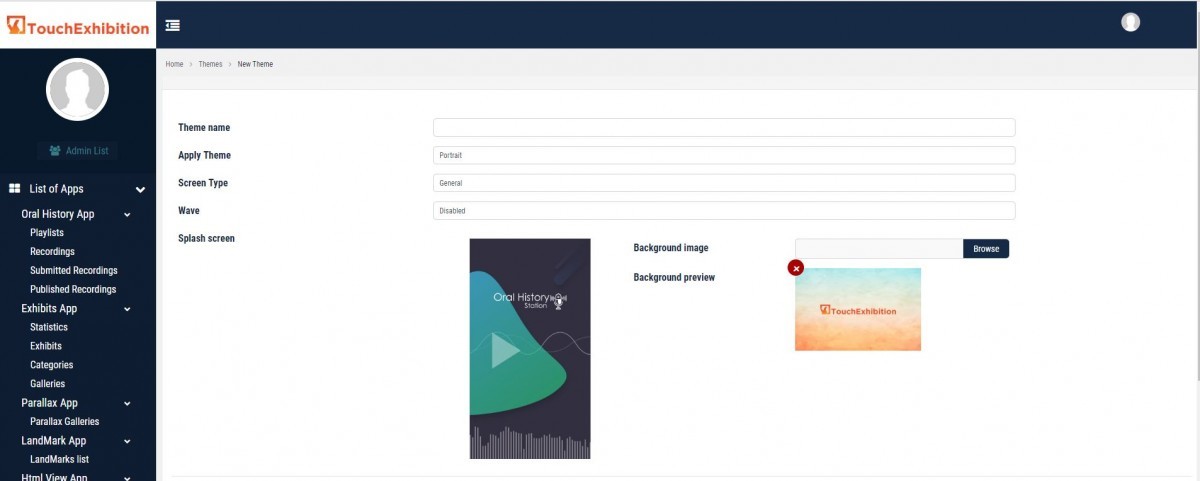Collapse the Exhibits App chevron
The image size is (1200, 481).
point(127,309)
